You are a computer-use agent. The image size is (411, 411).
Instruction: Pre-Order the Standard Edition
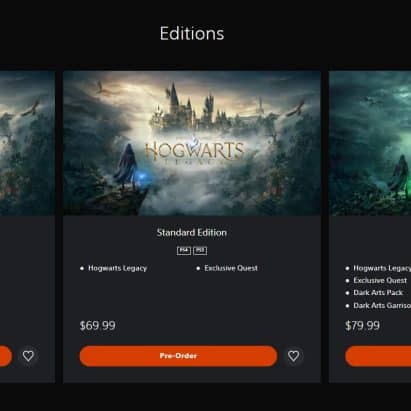[178, 356]
